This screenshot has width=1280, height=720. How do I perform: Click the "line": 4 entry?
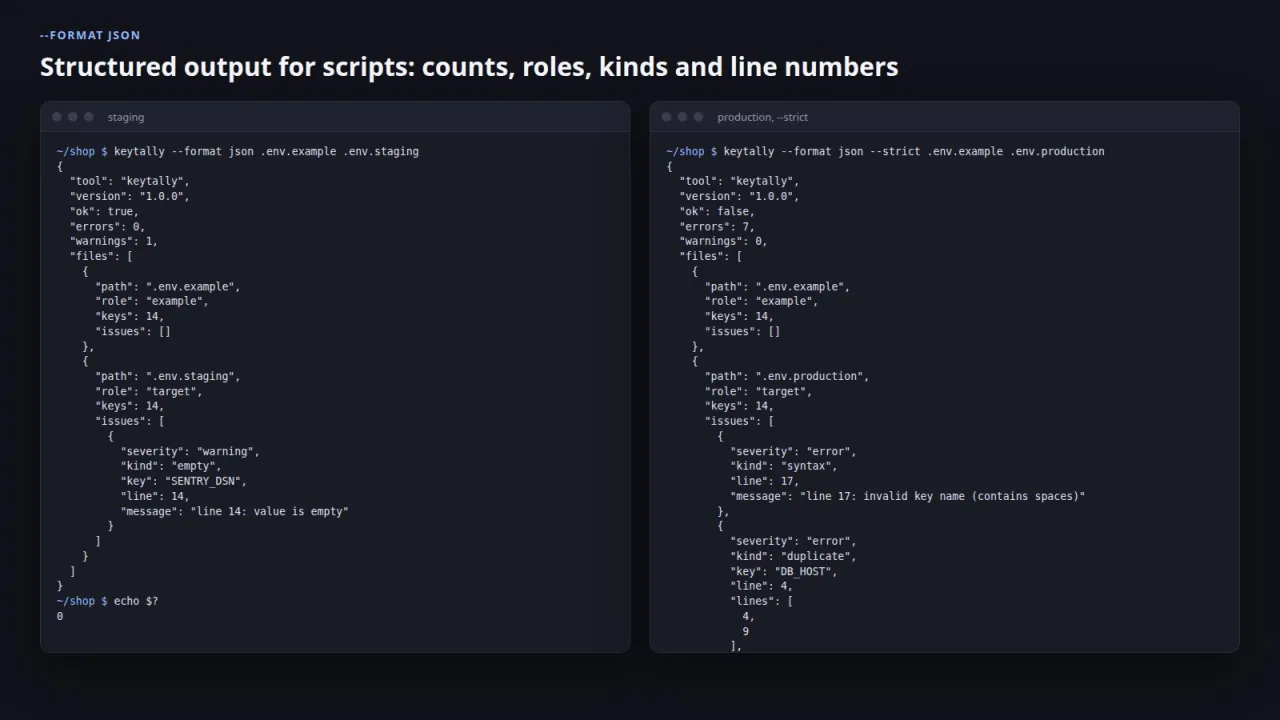coord(762,586)
